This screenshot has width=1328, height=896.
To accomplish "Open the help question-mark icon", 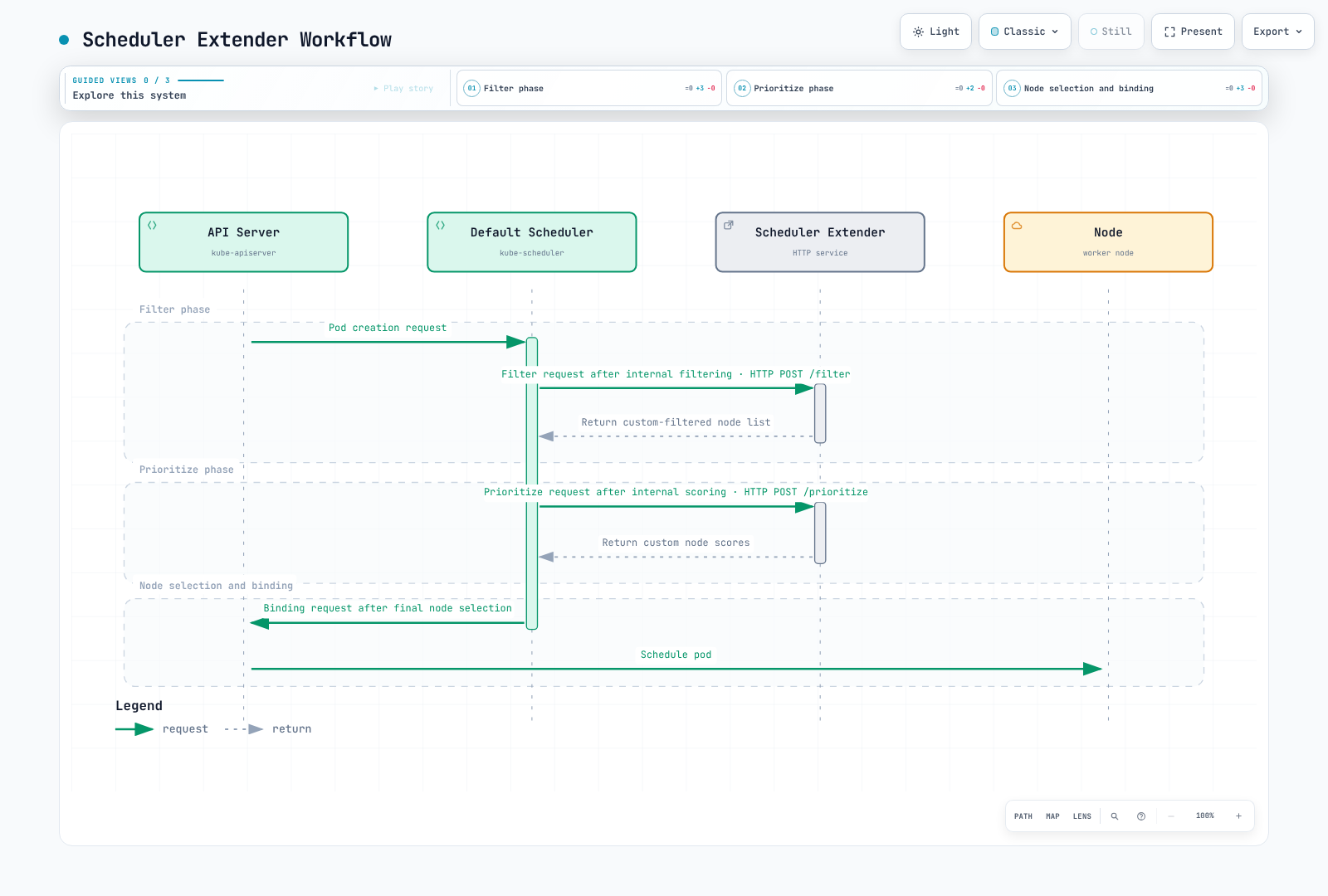I will tap(1141, 816).
